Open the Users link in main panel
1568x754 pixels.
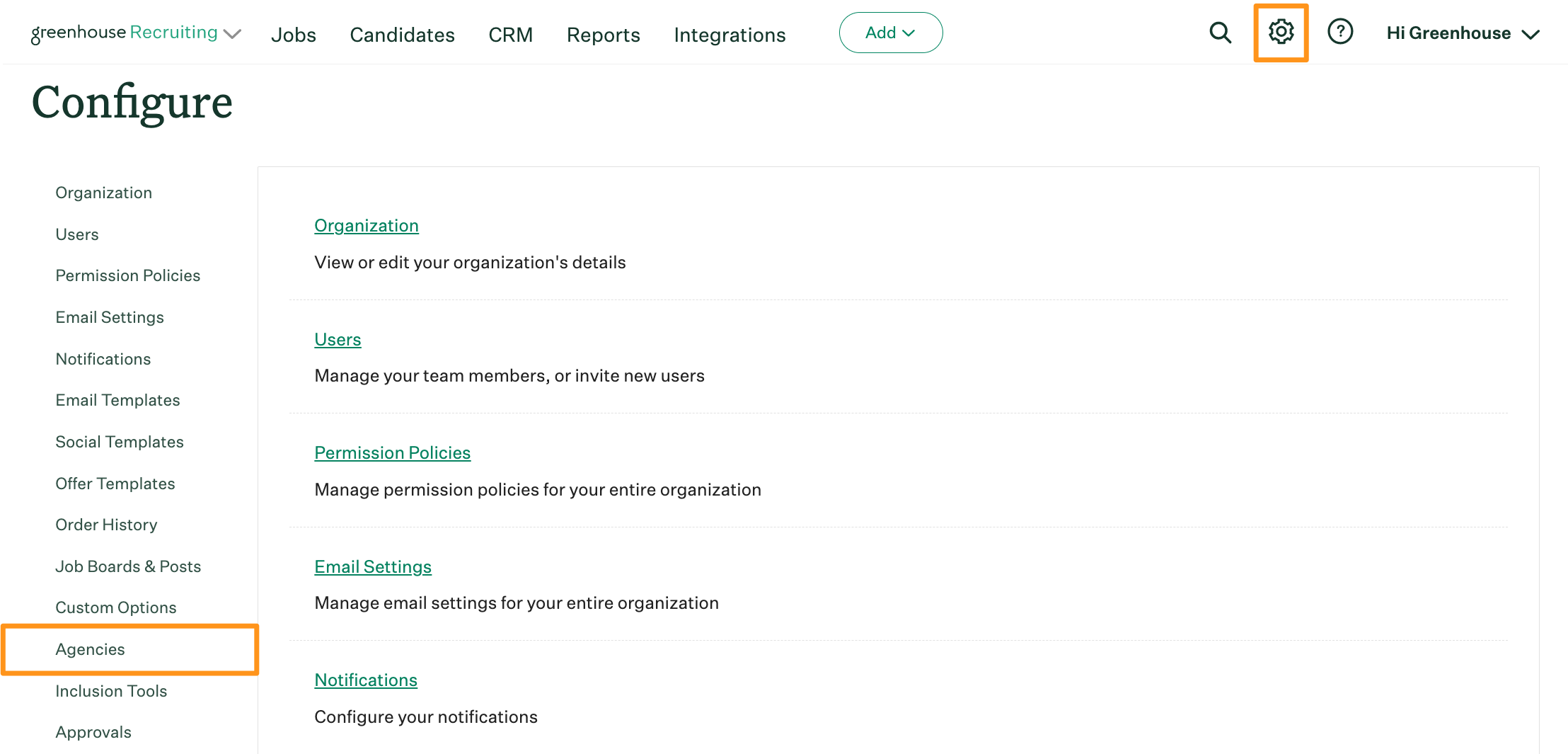(338, 340)
